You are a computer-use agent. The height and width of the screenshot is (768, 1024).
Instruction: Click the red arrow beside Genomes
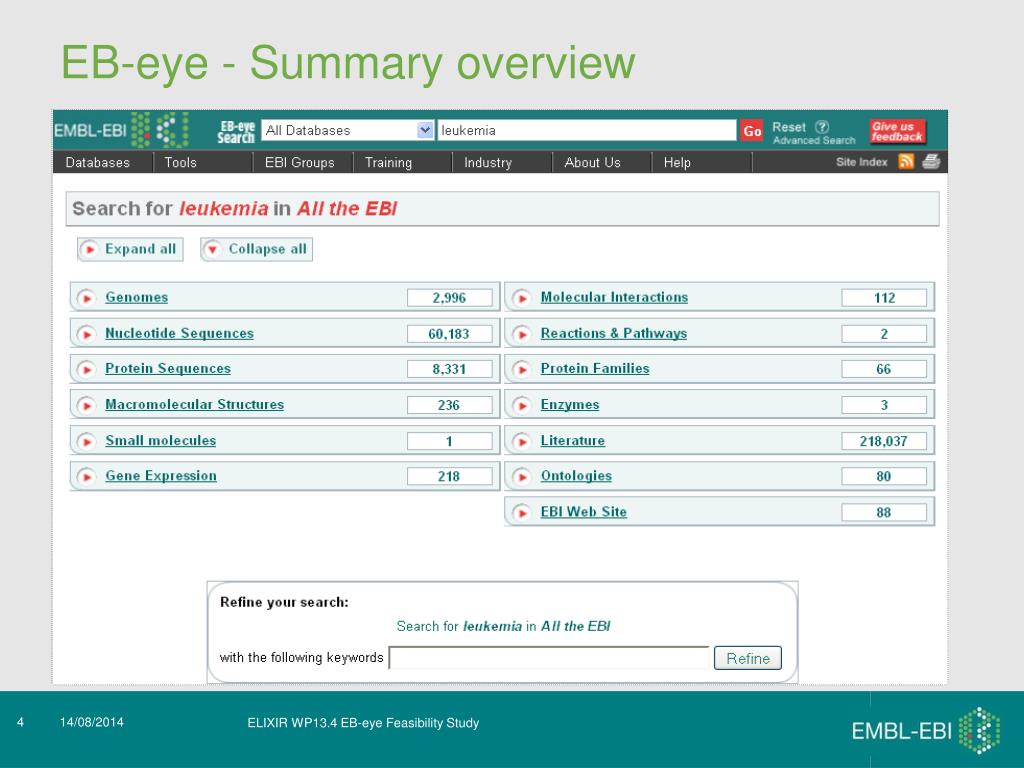click(x=87, y=298)
